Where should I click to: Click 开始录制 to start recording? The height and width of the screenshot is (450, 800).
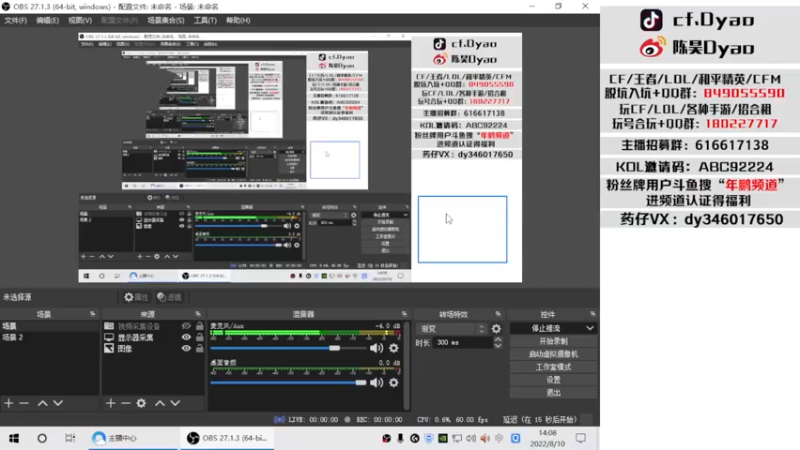[553, 341]
